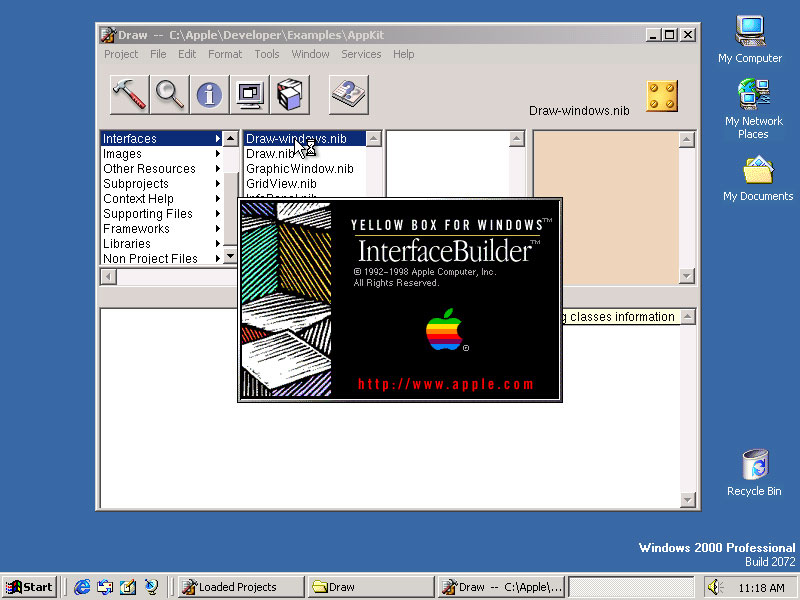
Task: Open the Launch panel via the monitor icon
Action: point(249,94)
